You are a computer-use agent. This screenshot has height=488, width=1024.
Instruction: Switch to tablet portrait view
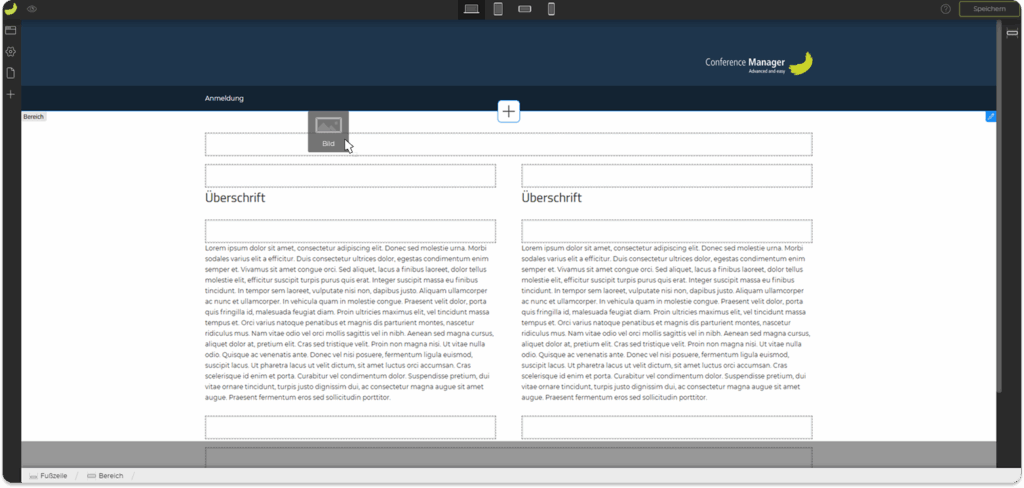(x=498, y=9)
